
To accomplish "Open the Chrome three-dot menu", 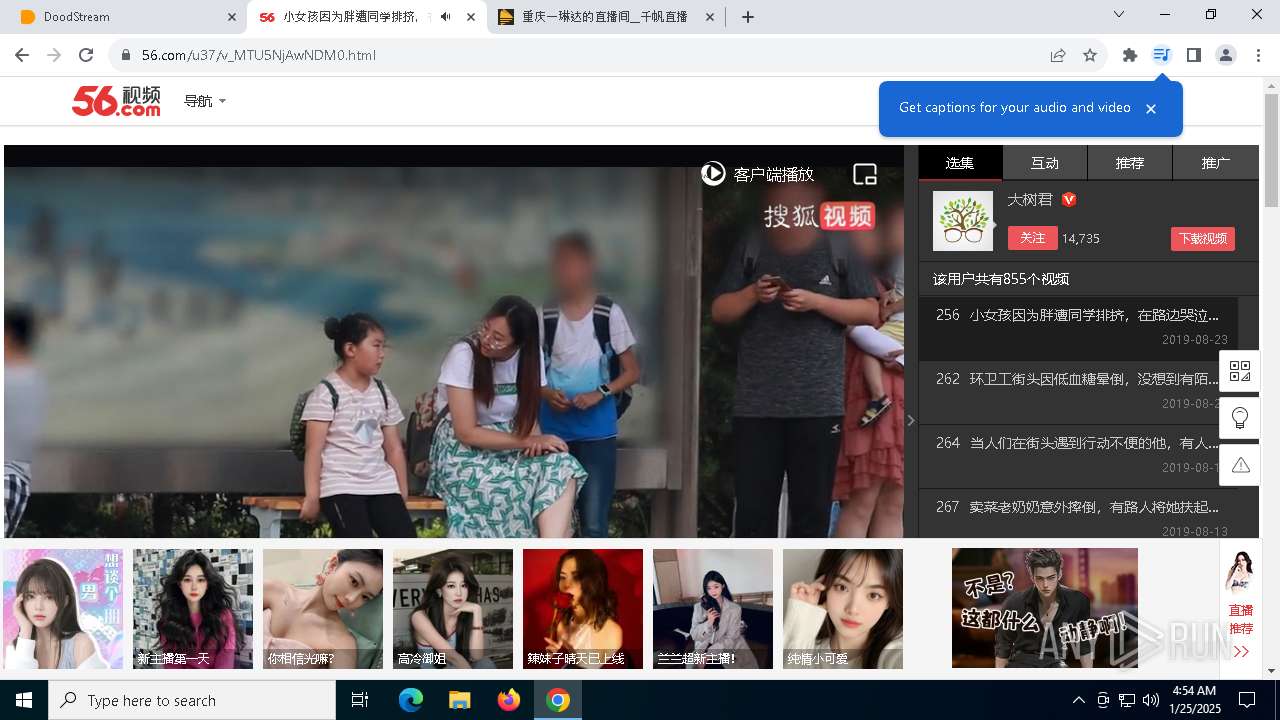I will [x=1258, y=55].
